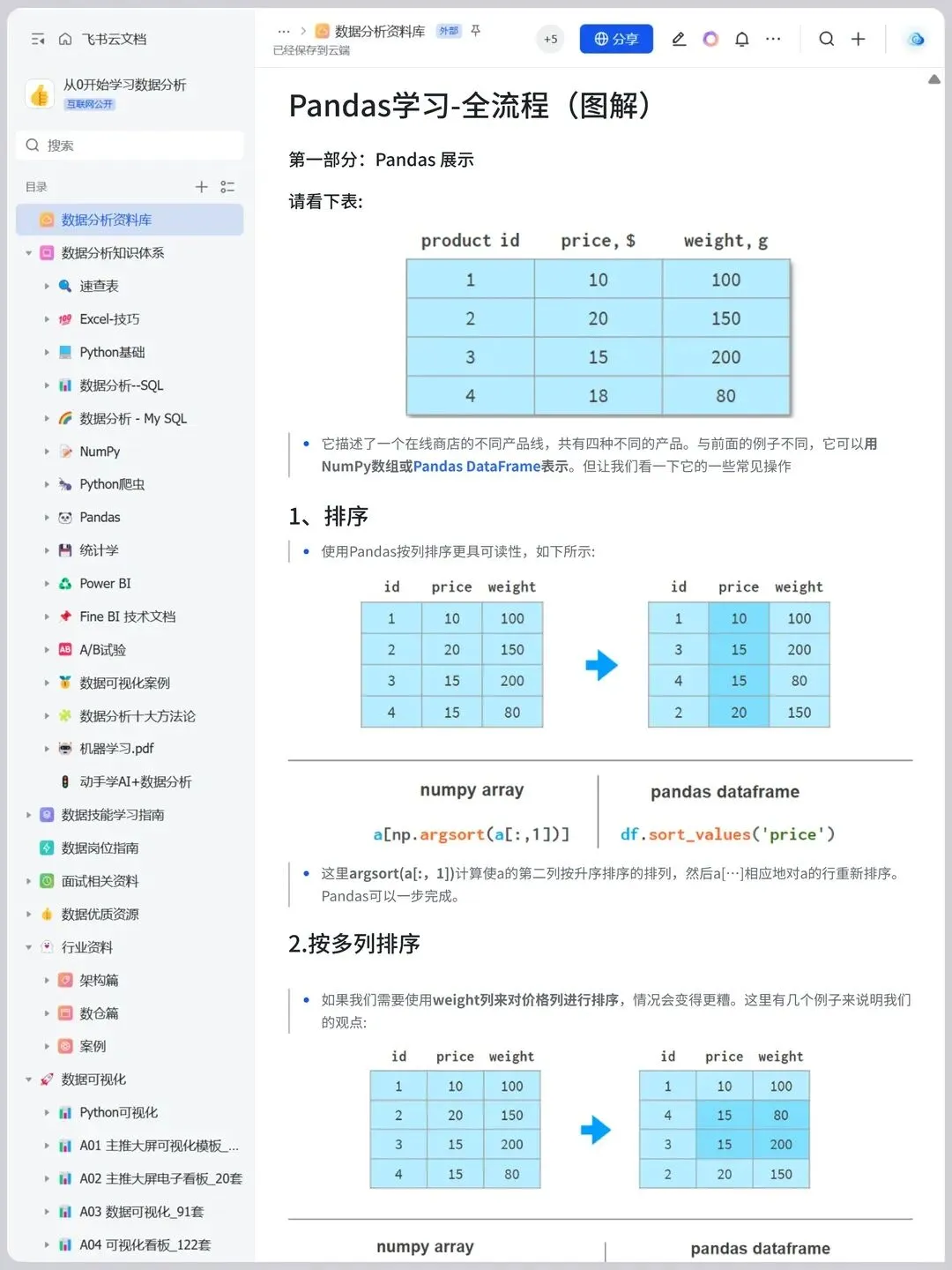Expand the 速查表 node arrow
Image resolution: width=952 pixels, height=1270 pixels.
(x=47, y=286)
